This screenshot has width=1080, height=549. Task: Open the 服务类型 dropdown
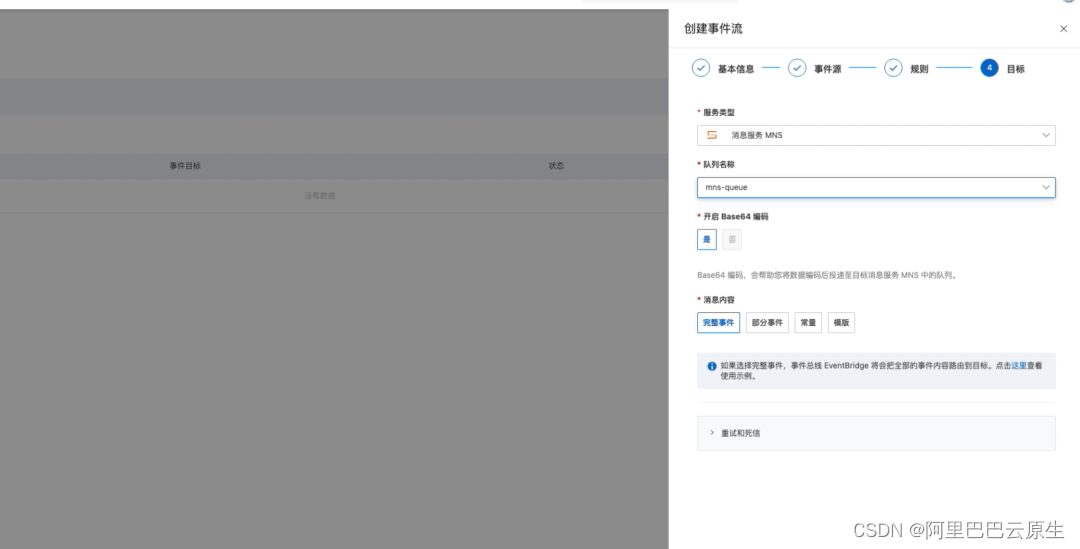[x=876, y=135]
